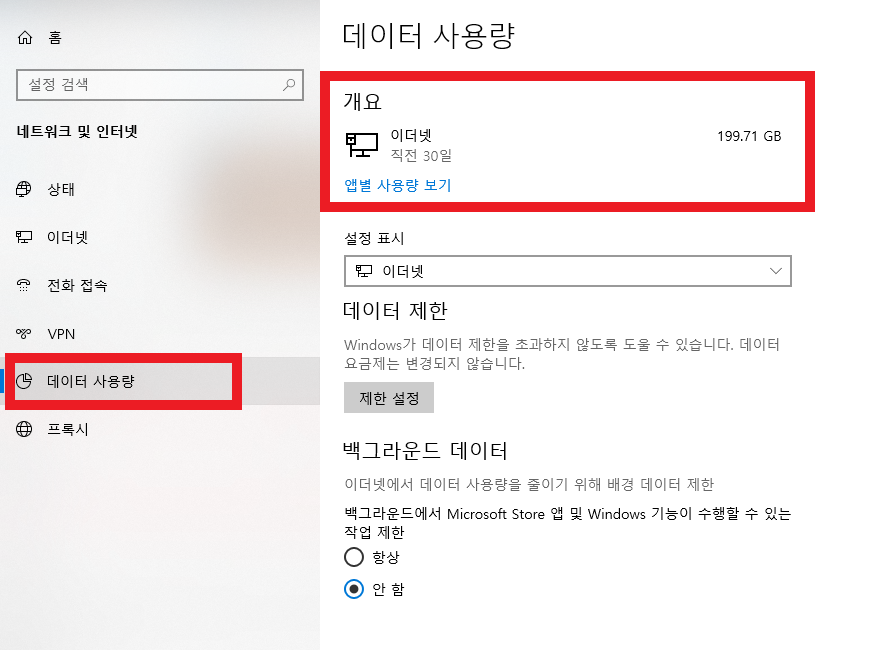The height and width of the screenshot is (650, 894).
Task: Click the small Ethernet icon inside 설정 표시 dropdown
Action: pyautogui.click(x=364, y=271)
